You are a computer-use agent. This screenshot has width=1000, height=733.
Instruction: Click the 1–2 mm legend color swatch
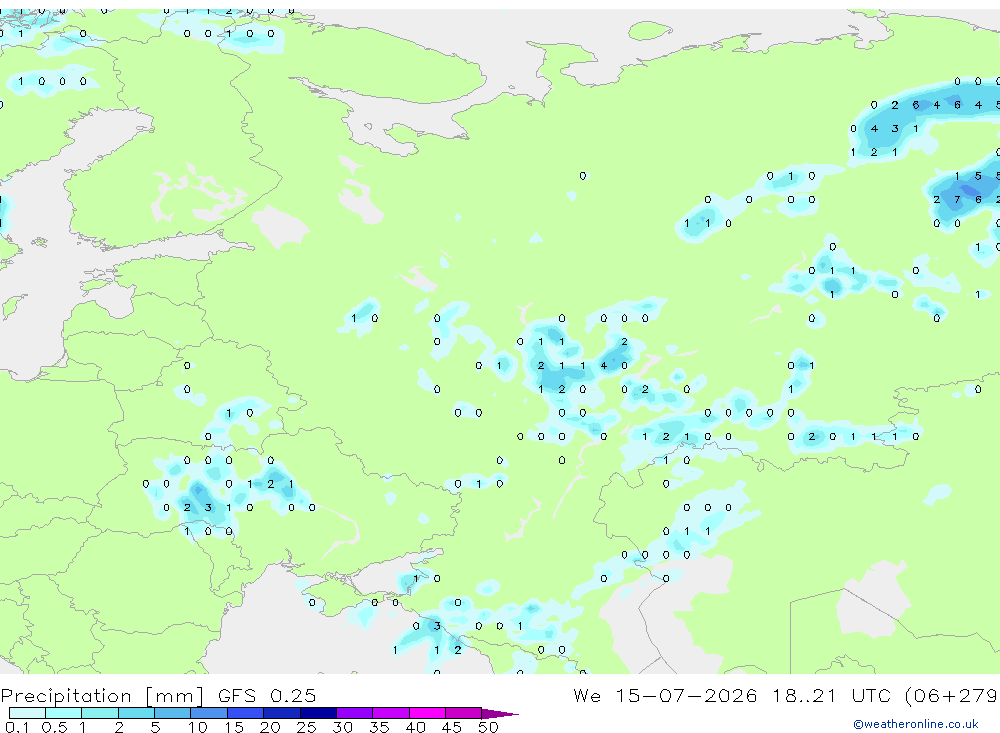pos(100,713)
